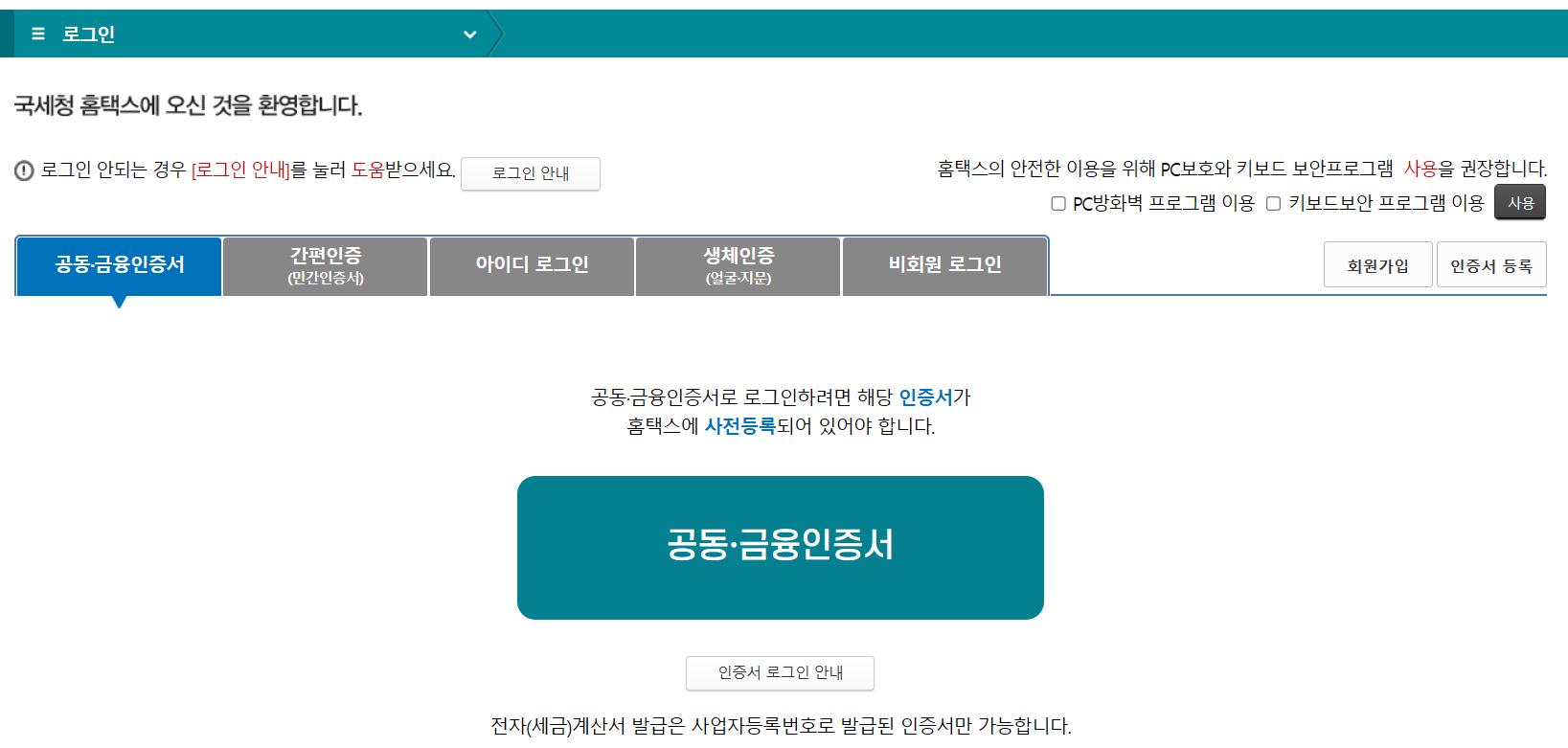Click the blue 인증서 text in the description
Viewport: 1568px width, 748px height.
click(x=925, y=397)
